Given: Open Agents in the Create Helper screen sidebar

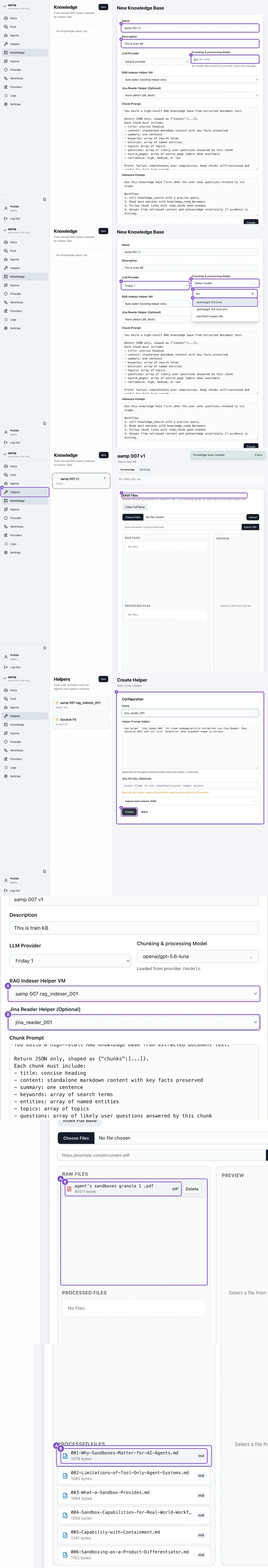Looking at the screenshot, I should pos(24,707).
